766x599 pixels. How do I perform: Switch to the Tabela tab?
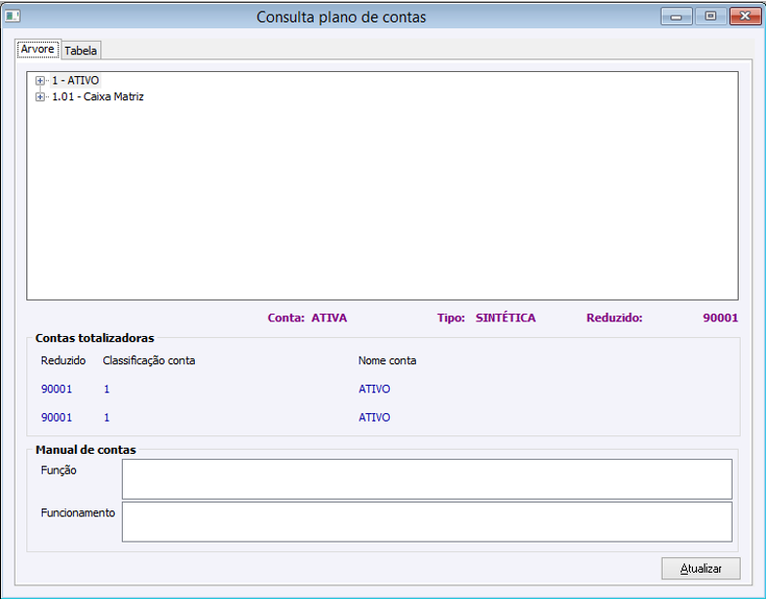(x=81, y=50)
